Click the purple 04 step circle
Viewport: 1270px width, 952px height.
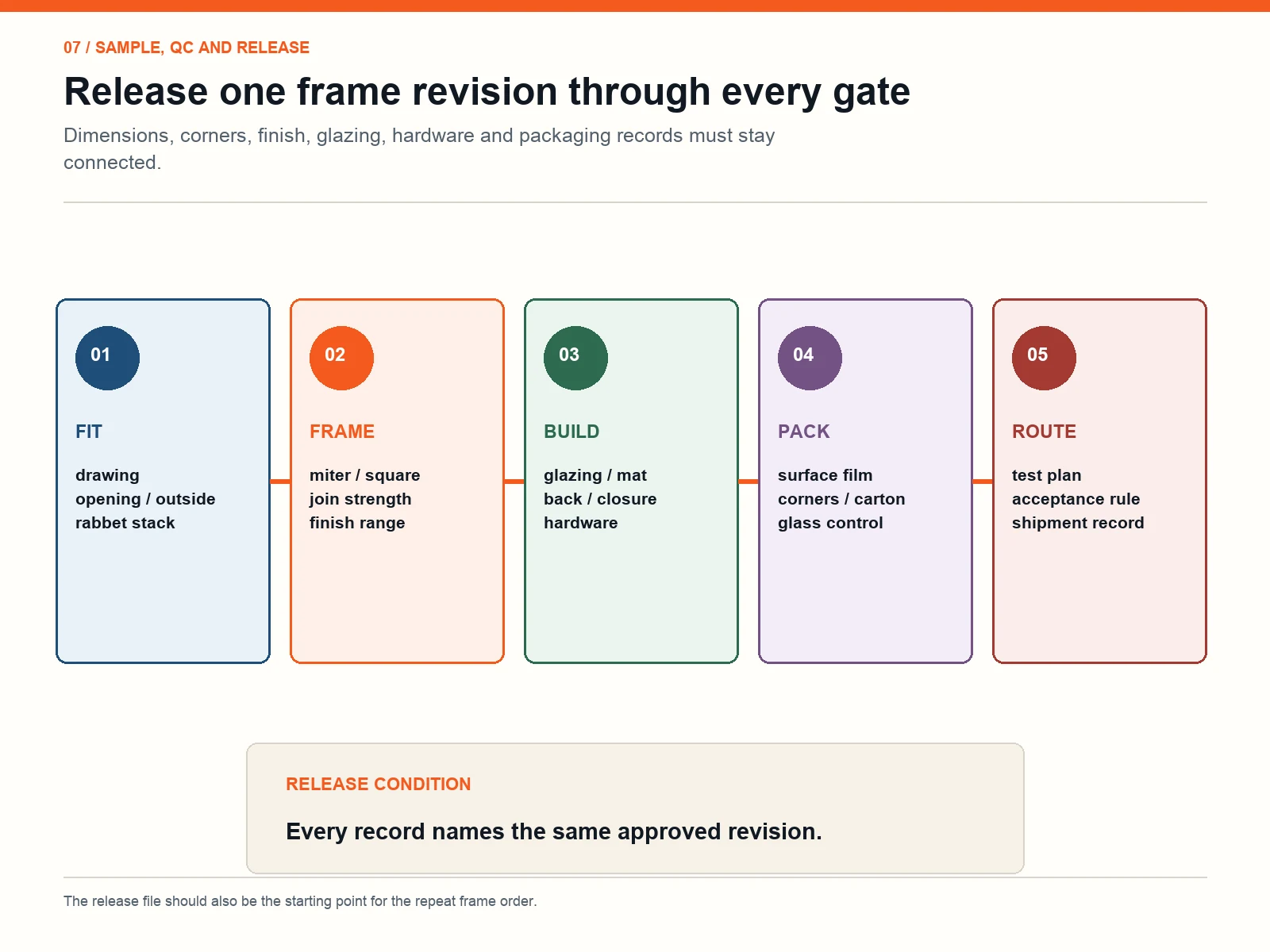810,358
